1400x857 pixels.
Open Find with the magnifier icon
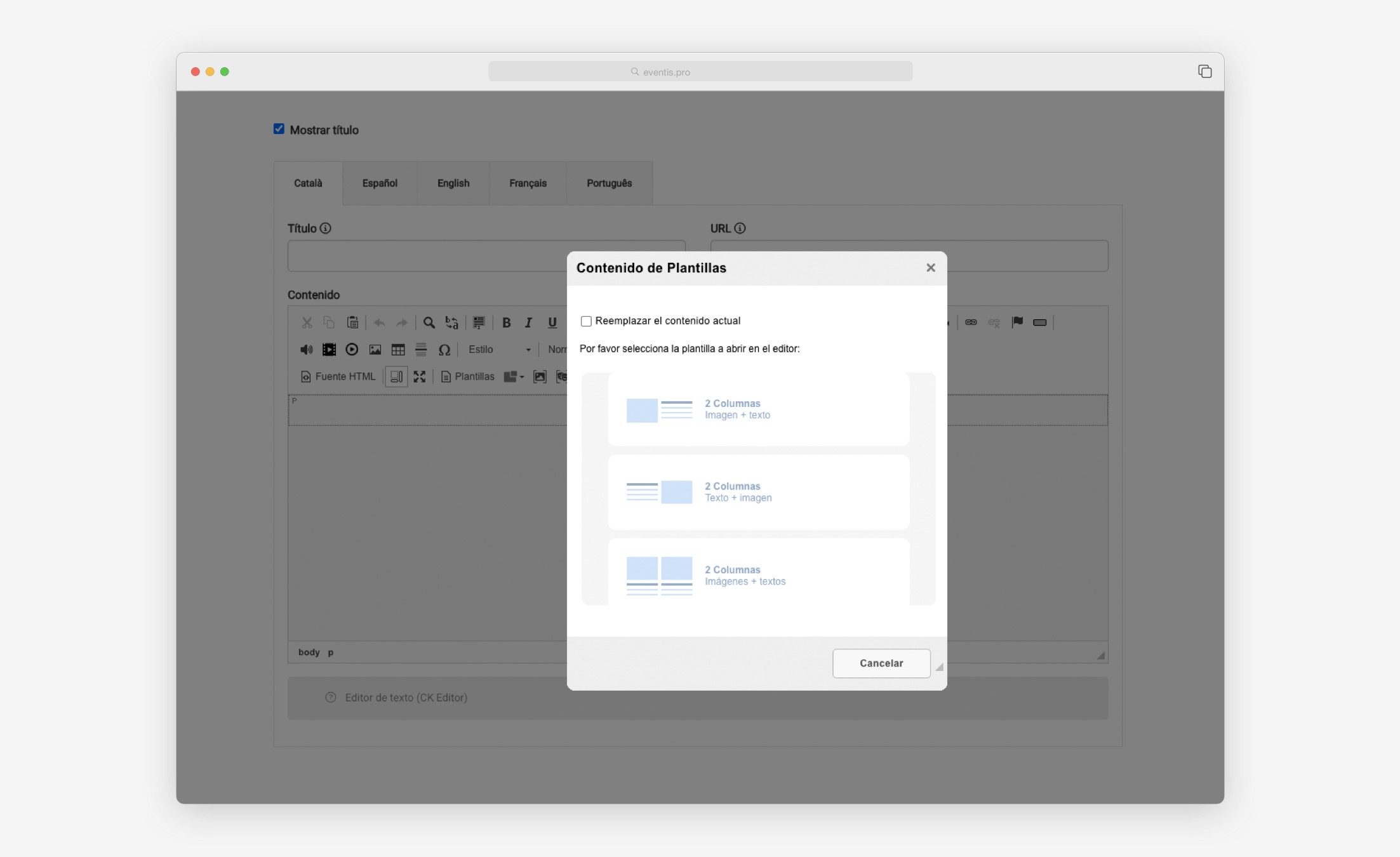pos(429,322)
